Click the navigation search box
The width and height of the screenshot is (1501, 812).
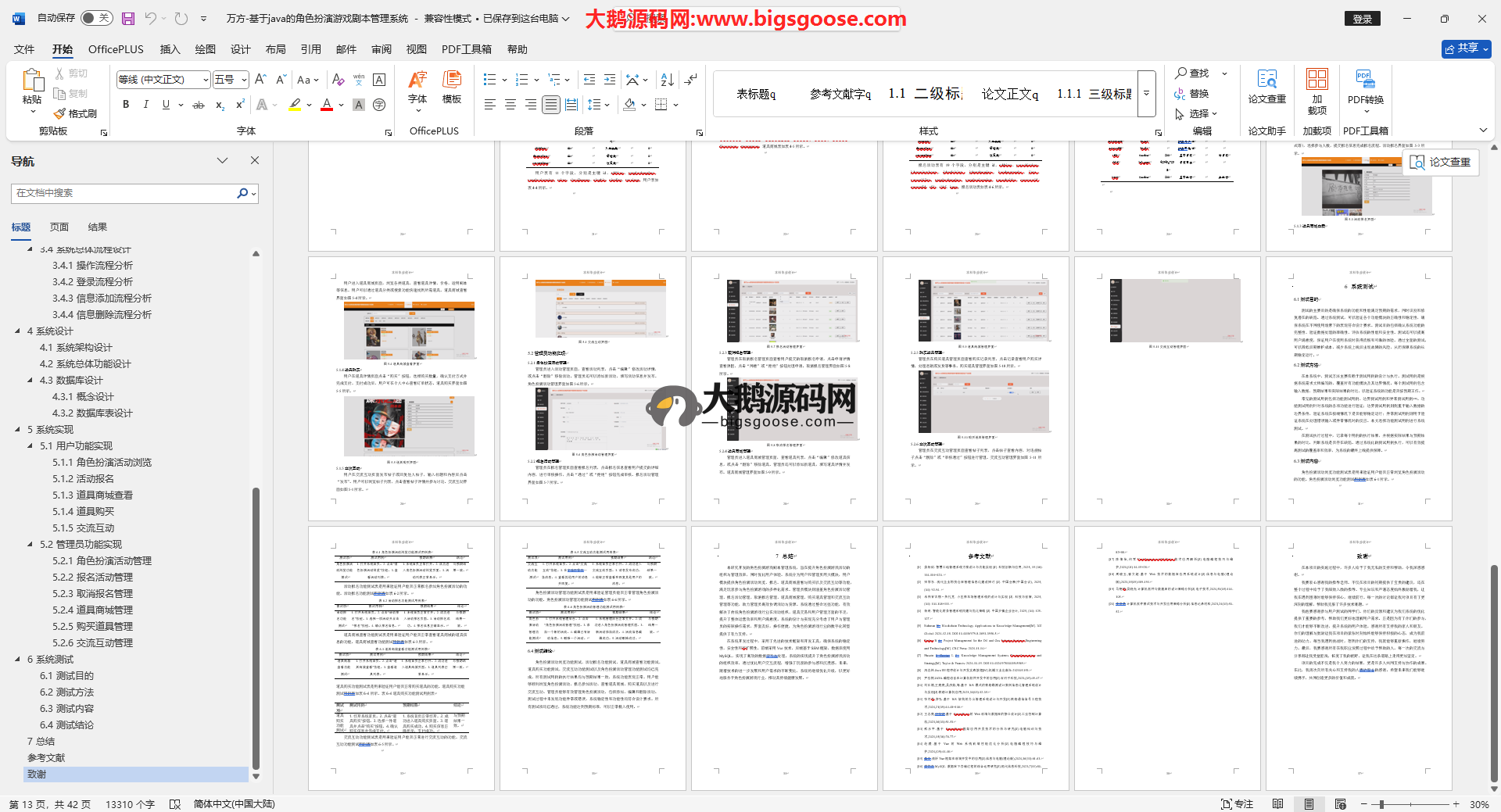pos(125,193)
